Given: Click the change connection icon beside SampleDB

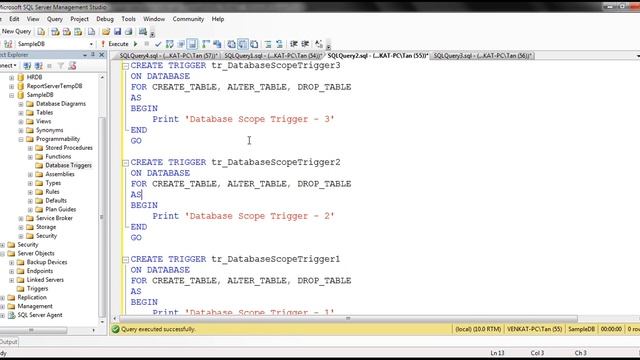Looking at the screenshot, I should pyautogui.click(x=8, y=44).
